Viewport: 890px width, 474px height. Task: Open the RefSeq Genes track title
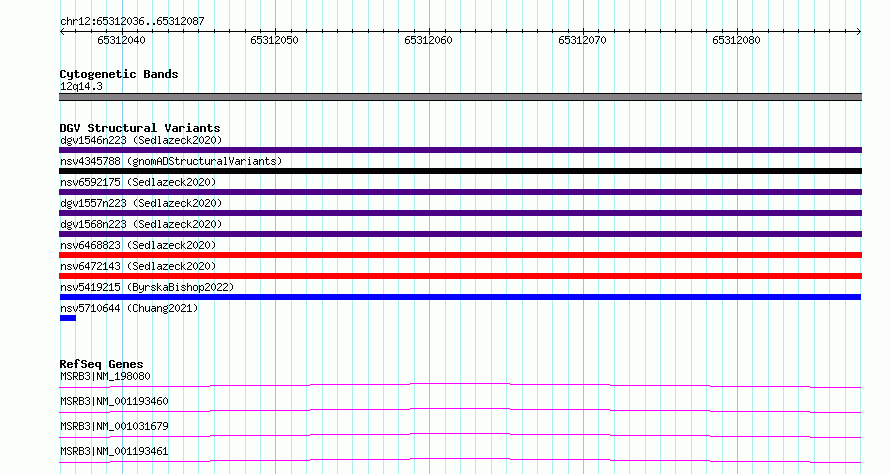point(101,364)
